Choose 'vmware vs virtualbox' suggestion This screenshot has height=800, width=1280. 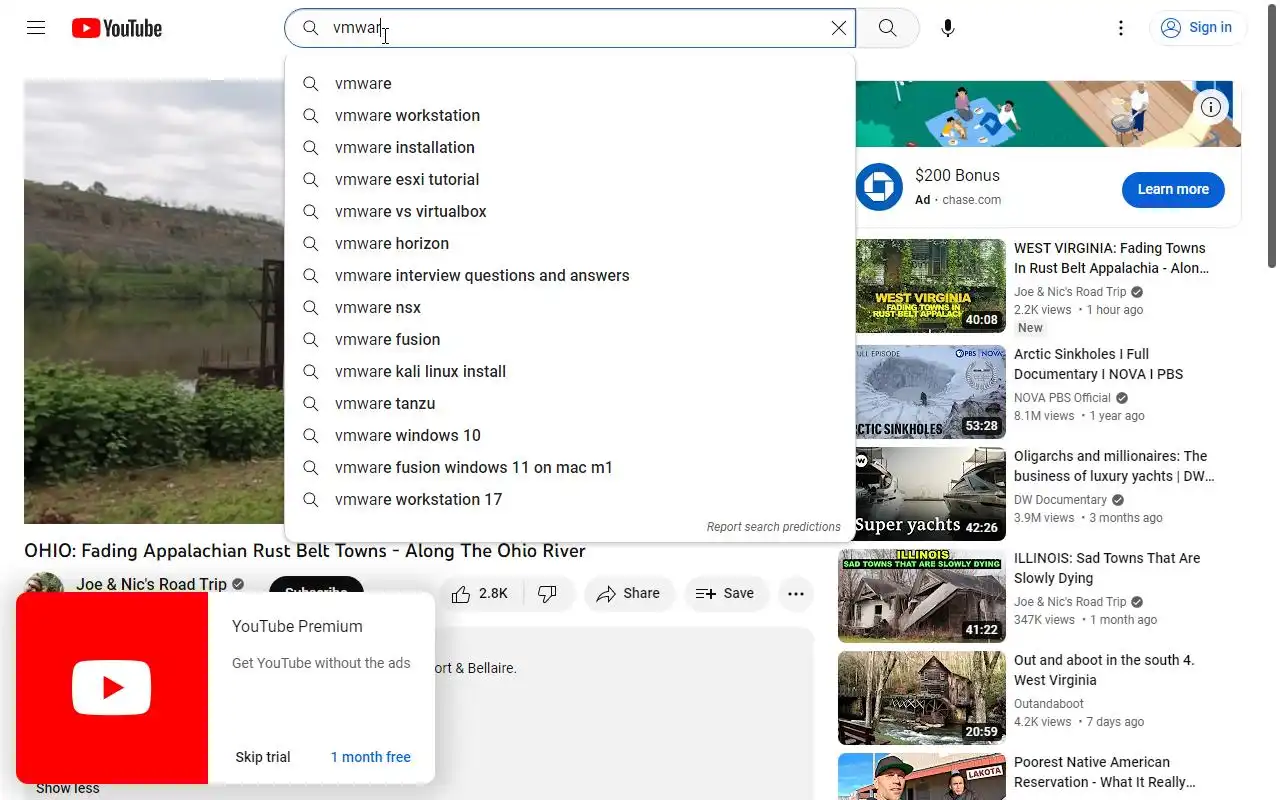570,212
